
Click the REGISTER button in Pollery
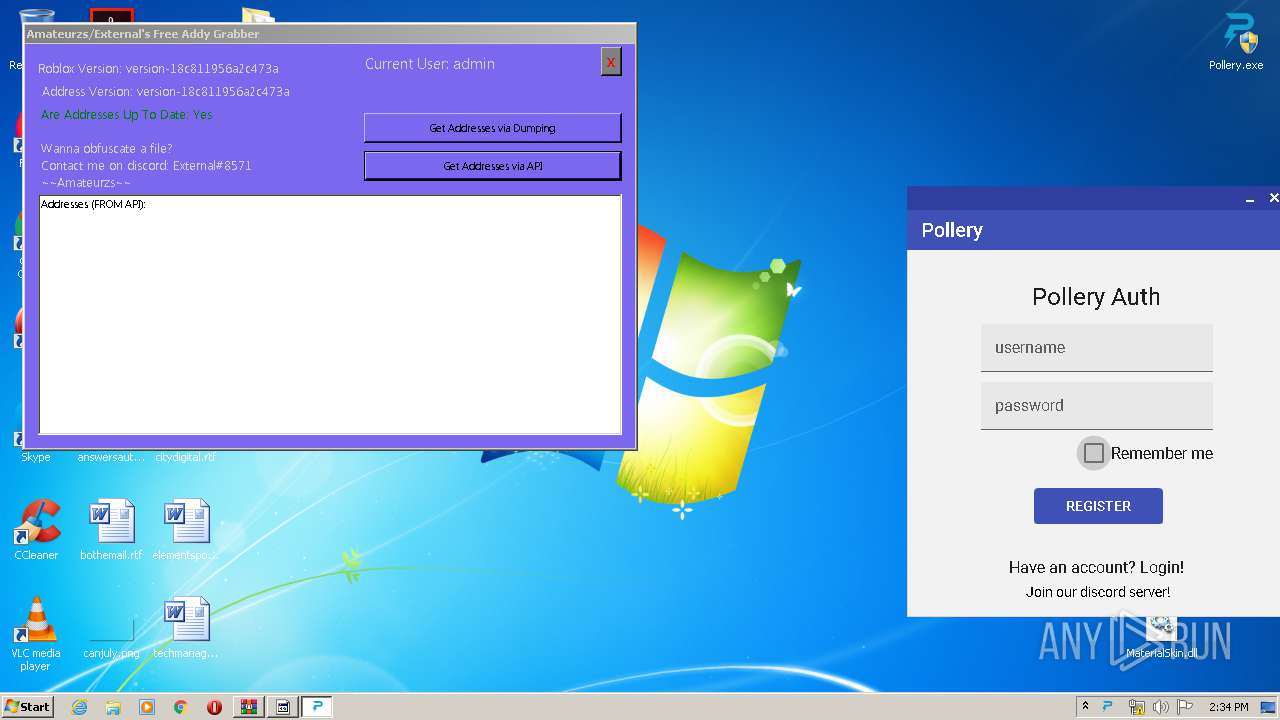click(1098, 506)
